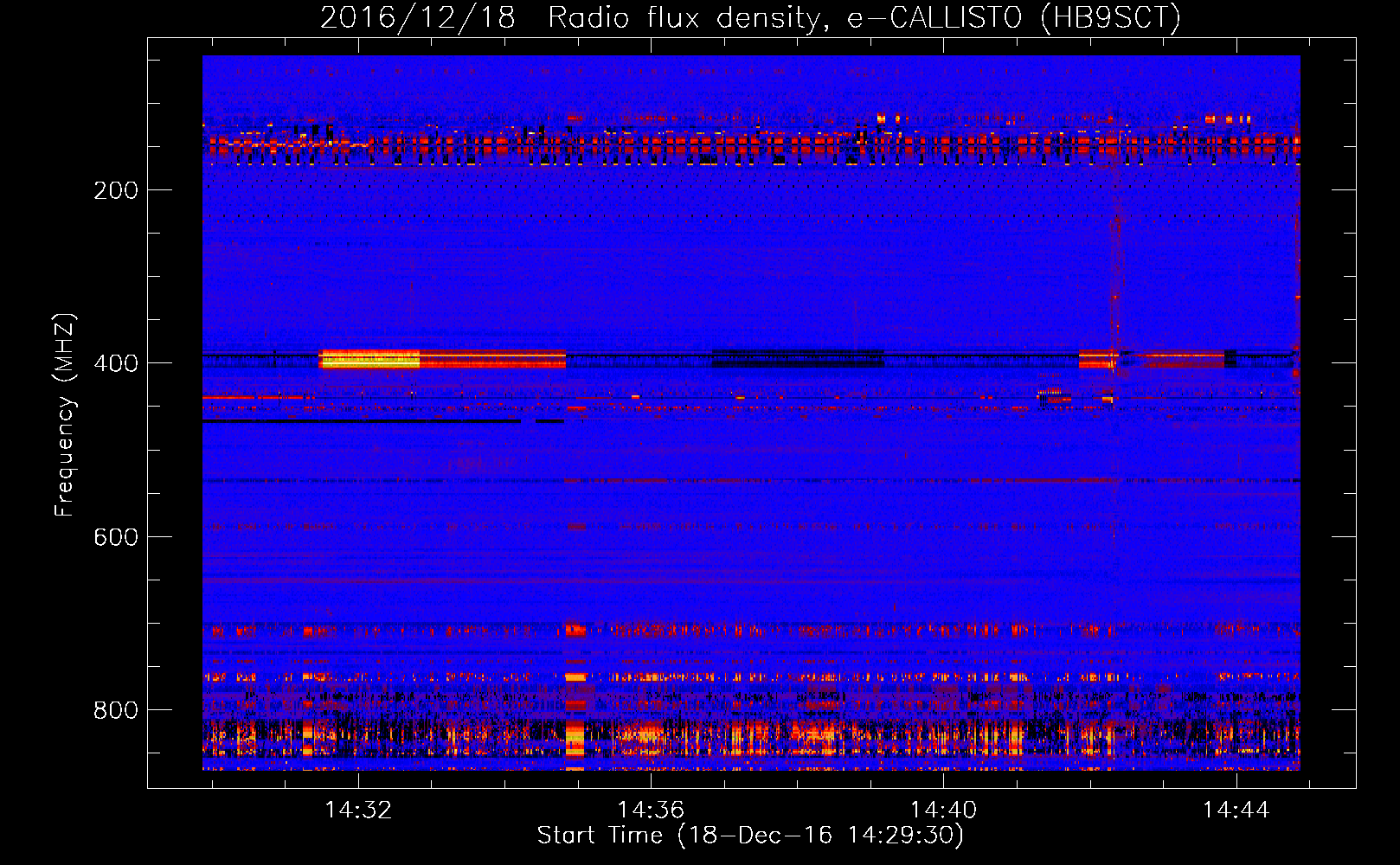Screen dimensions: 1400x865
Task: Click the 14:32 time tick label
Action: point(358,810)
